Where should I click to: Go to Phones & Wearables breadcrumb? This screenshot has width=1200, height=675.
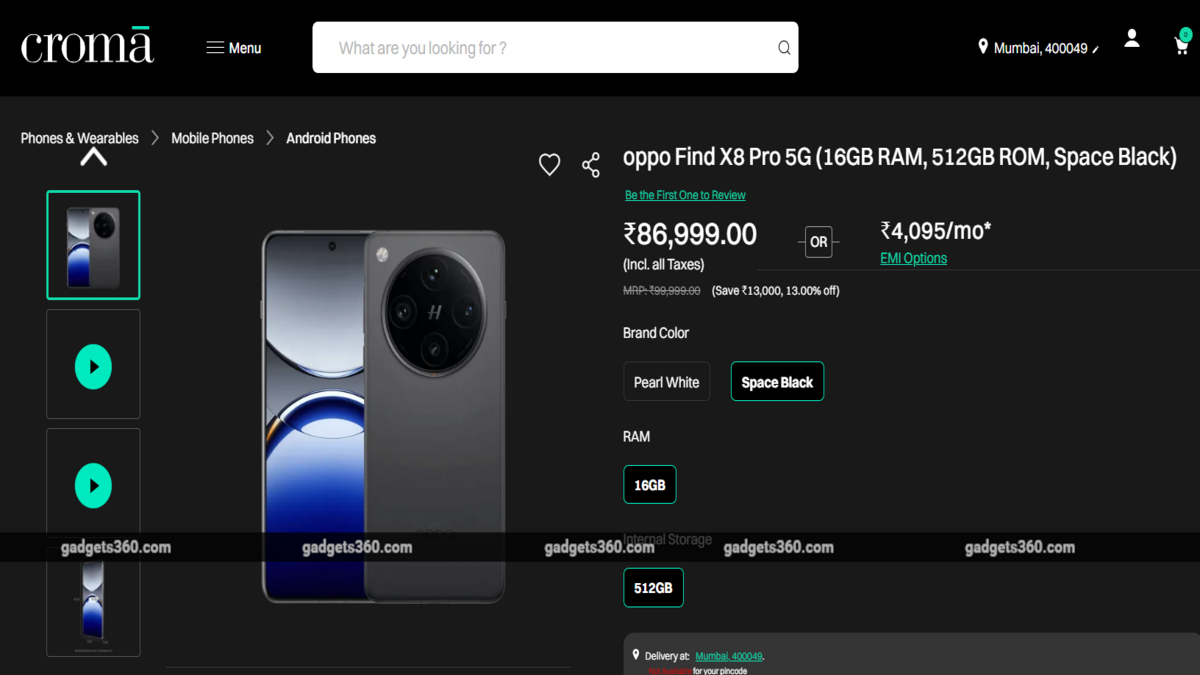point(79,138)
